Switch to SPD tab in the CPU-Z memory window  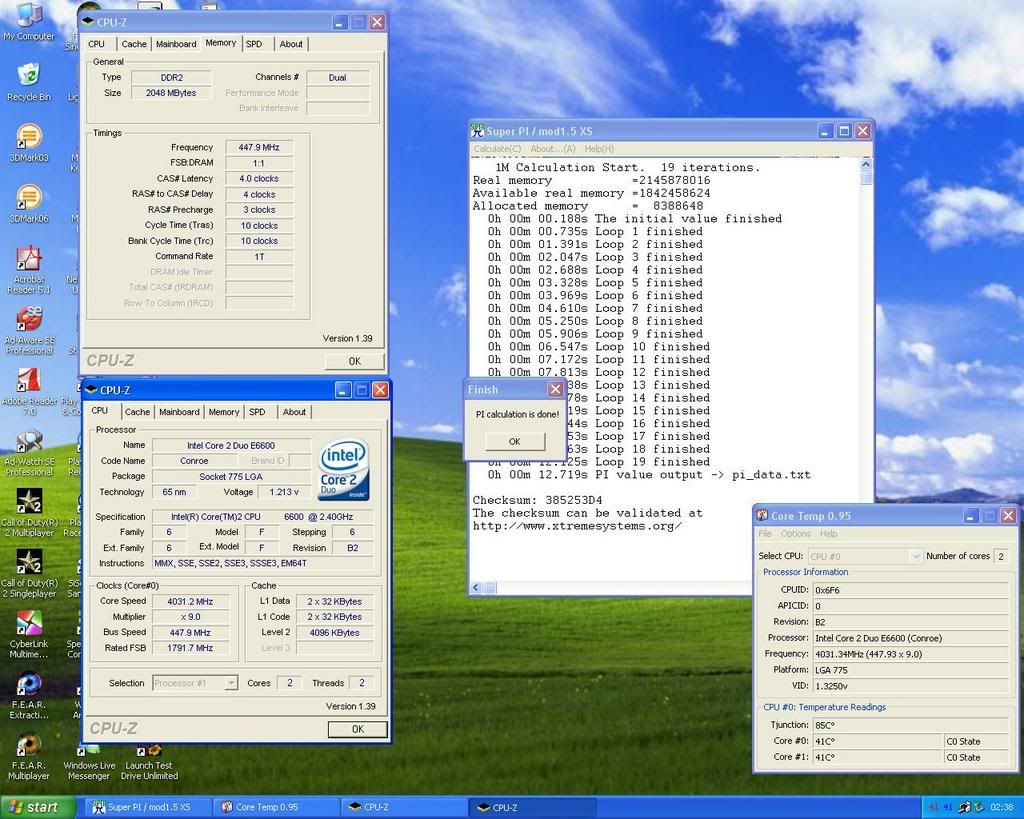pos(254,44)
